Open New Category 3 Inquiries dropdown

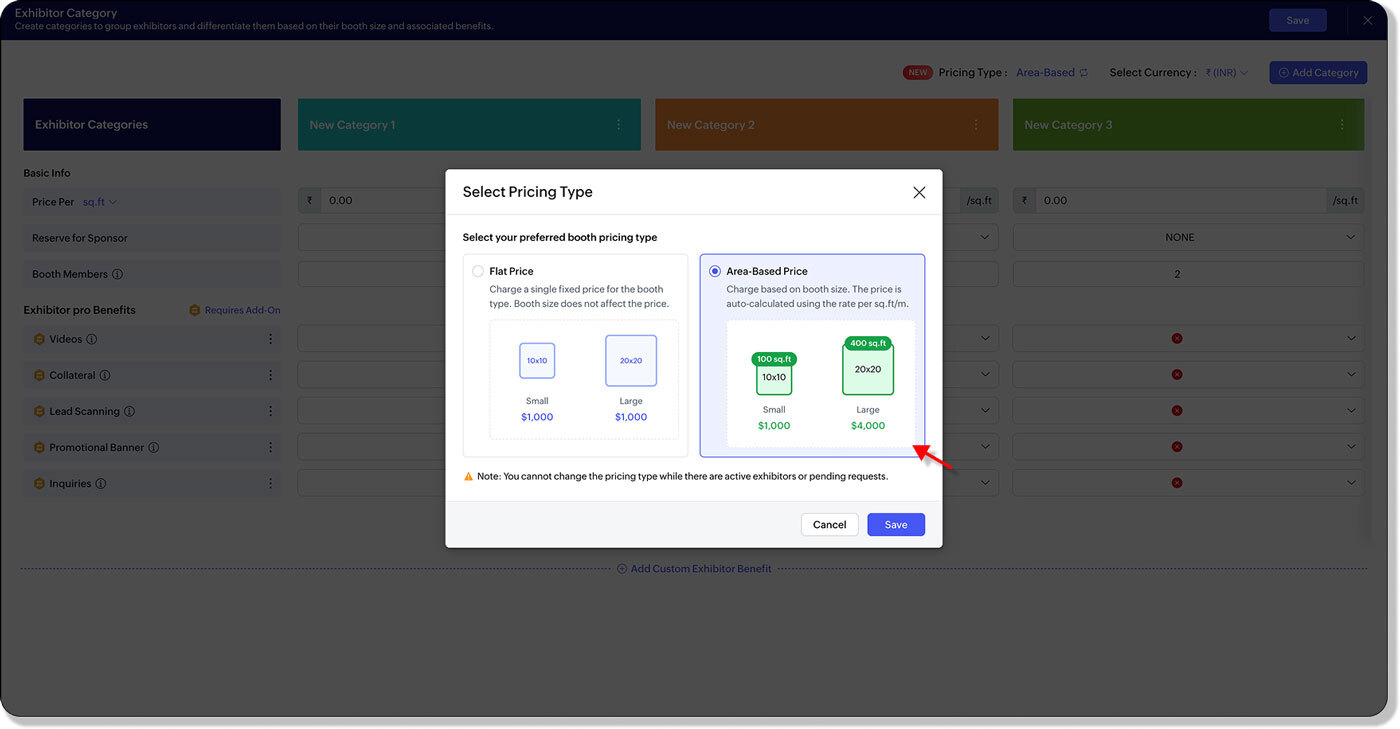point(1188,482)
